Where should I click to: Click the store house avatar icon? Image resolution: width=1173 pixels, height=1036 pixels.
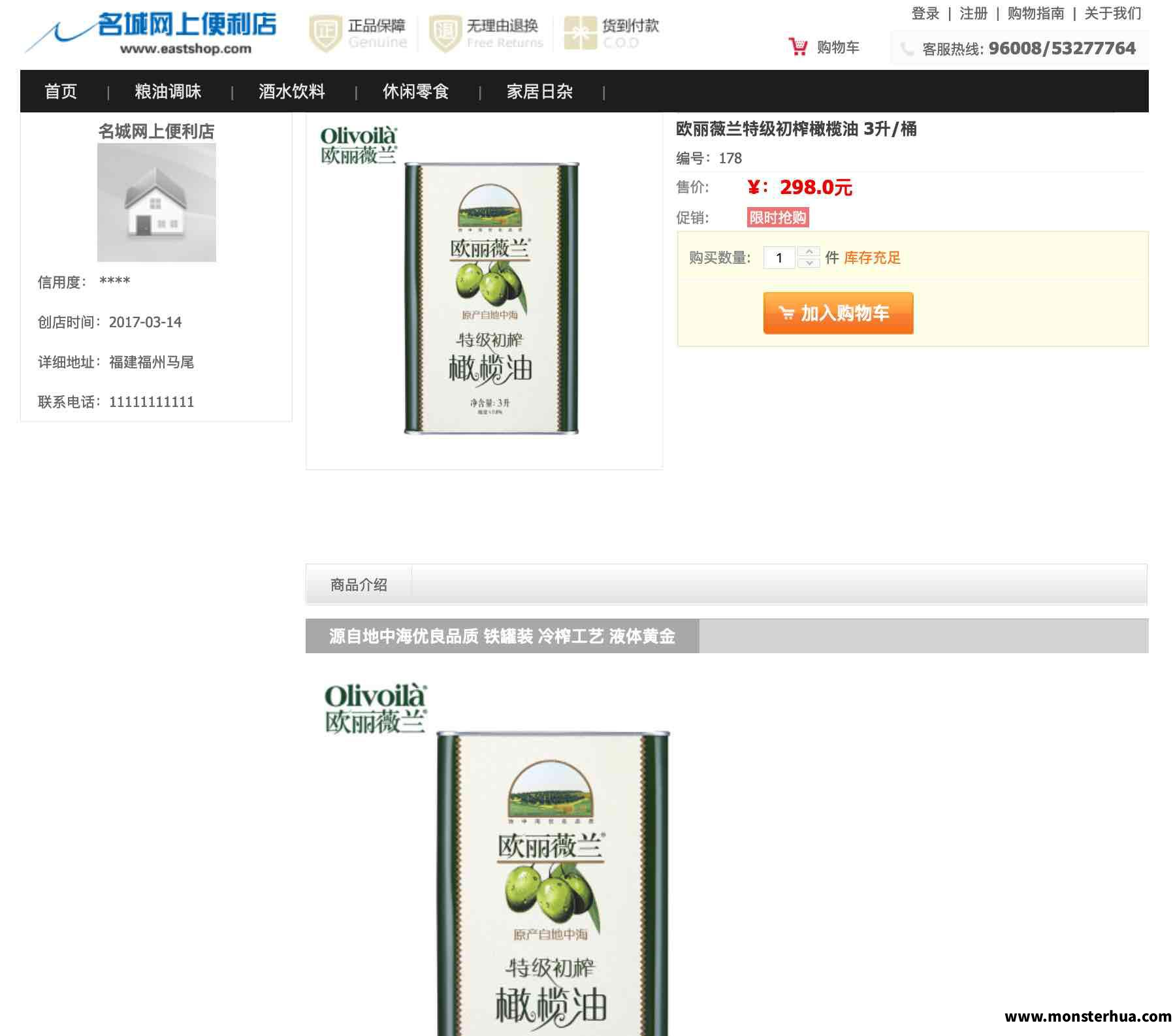157,202
